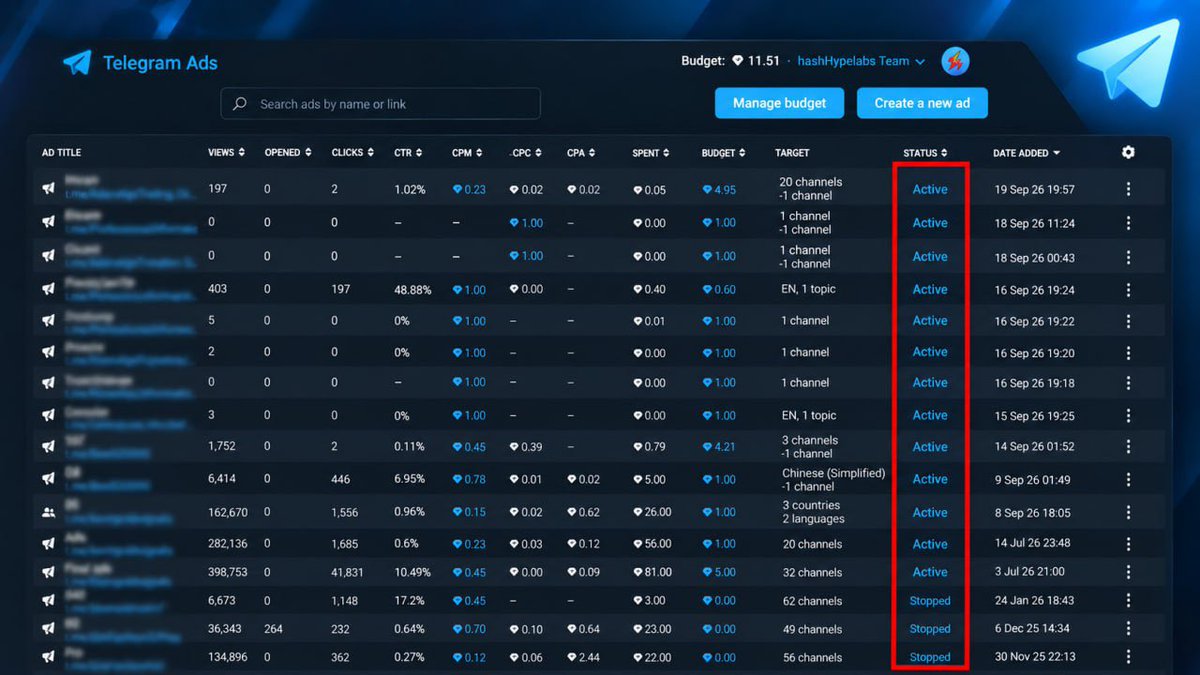Click the megaphone icon on the 403 views row
The image size is (1200, 675).
[x=48, y=289]
